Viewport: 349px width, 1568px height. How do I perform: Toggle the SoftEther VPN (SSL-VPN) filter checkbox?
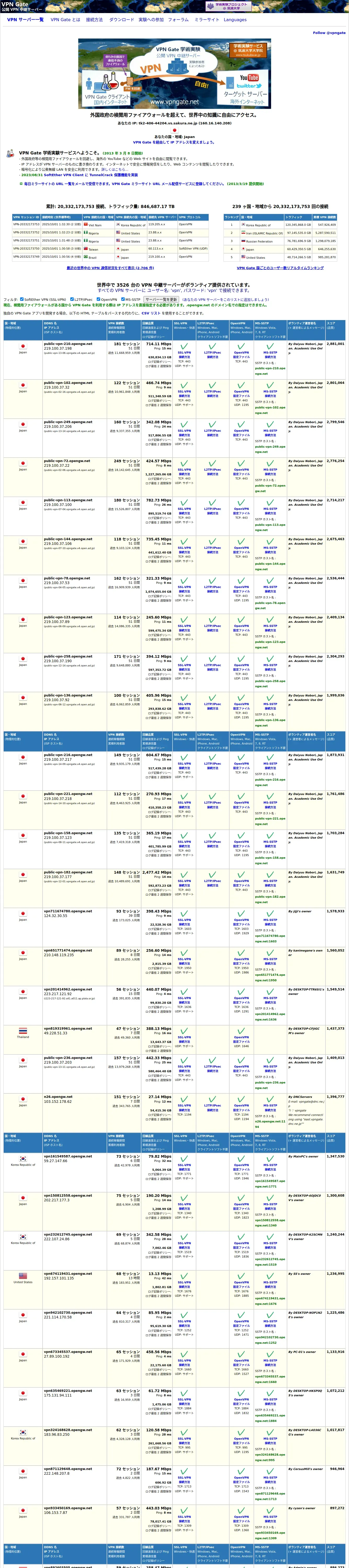coord(22,299)
